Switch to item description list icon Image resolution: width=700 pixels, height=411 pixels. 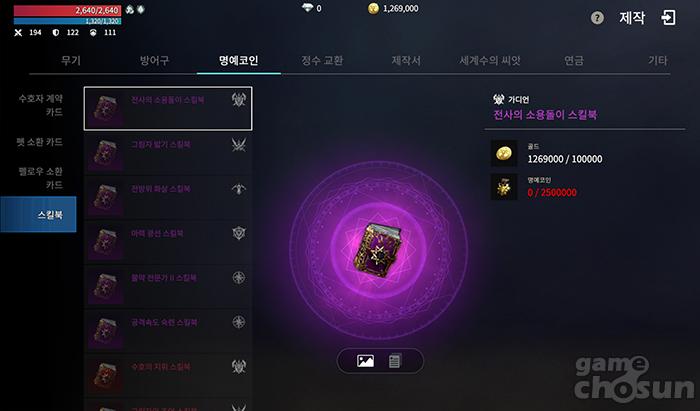tap(395, 361)
